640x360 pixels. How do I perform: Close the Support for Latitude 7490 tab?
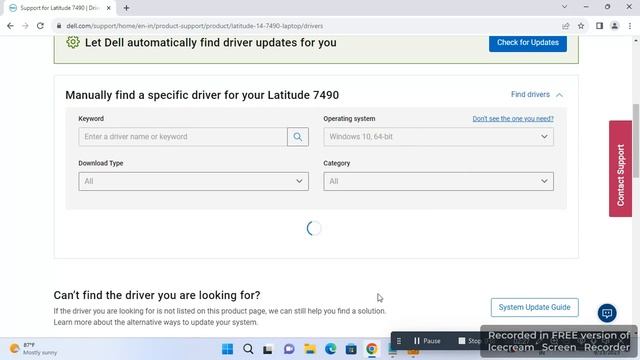[109, 8]
